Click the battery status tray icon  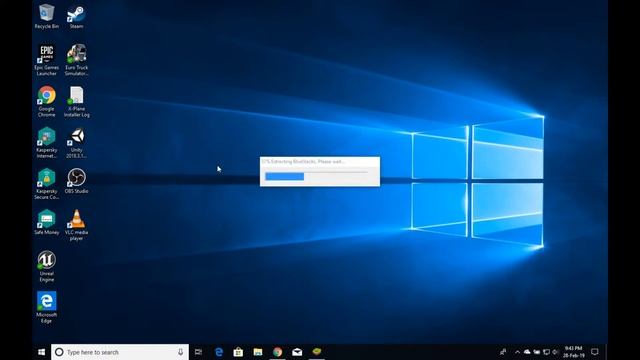tap(537, 352)
